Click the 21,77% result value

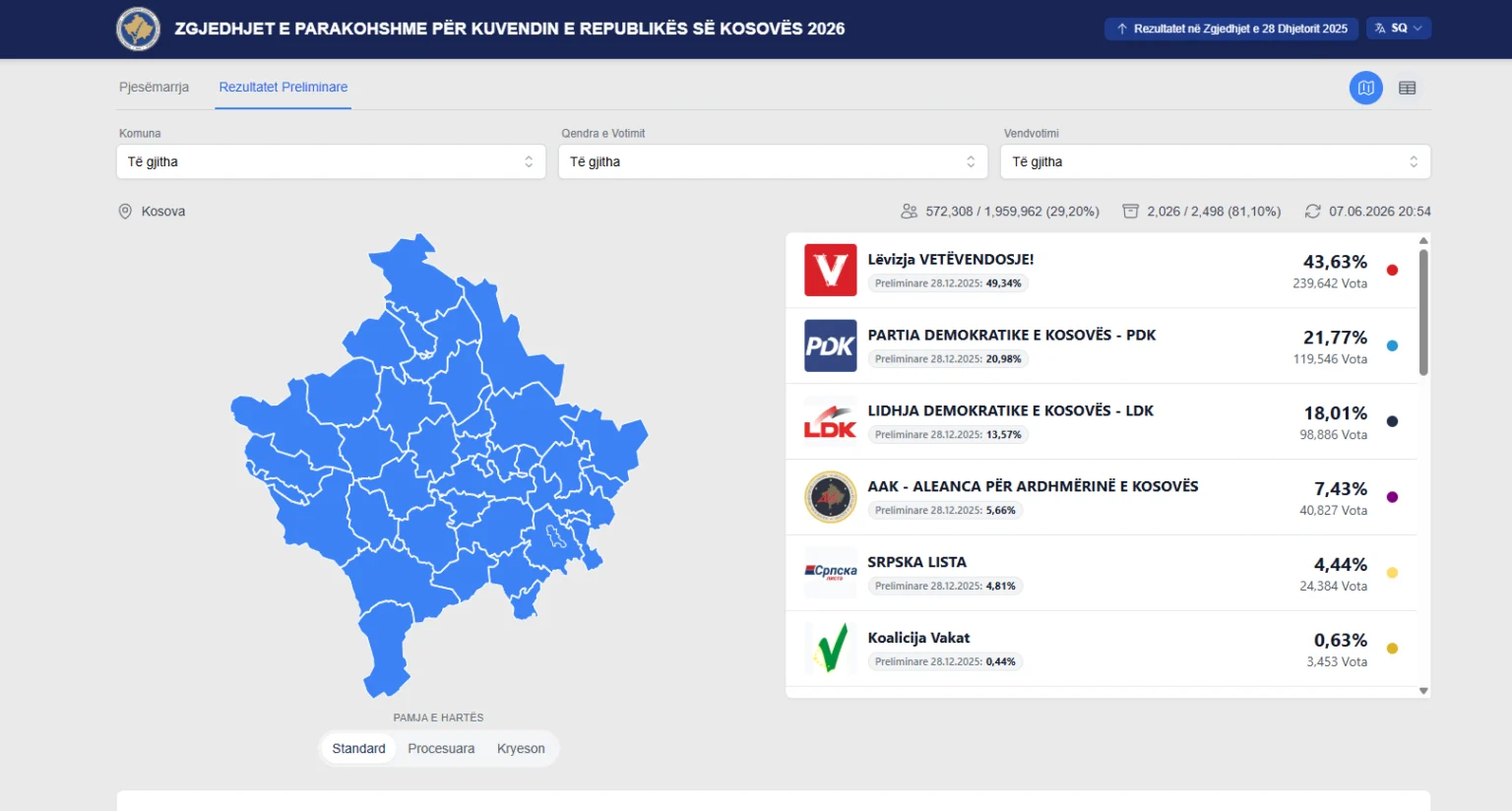pyautogui.click(x=1335, y=338)
